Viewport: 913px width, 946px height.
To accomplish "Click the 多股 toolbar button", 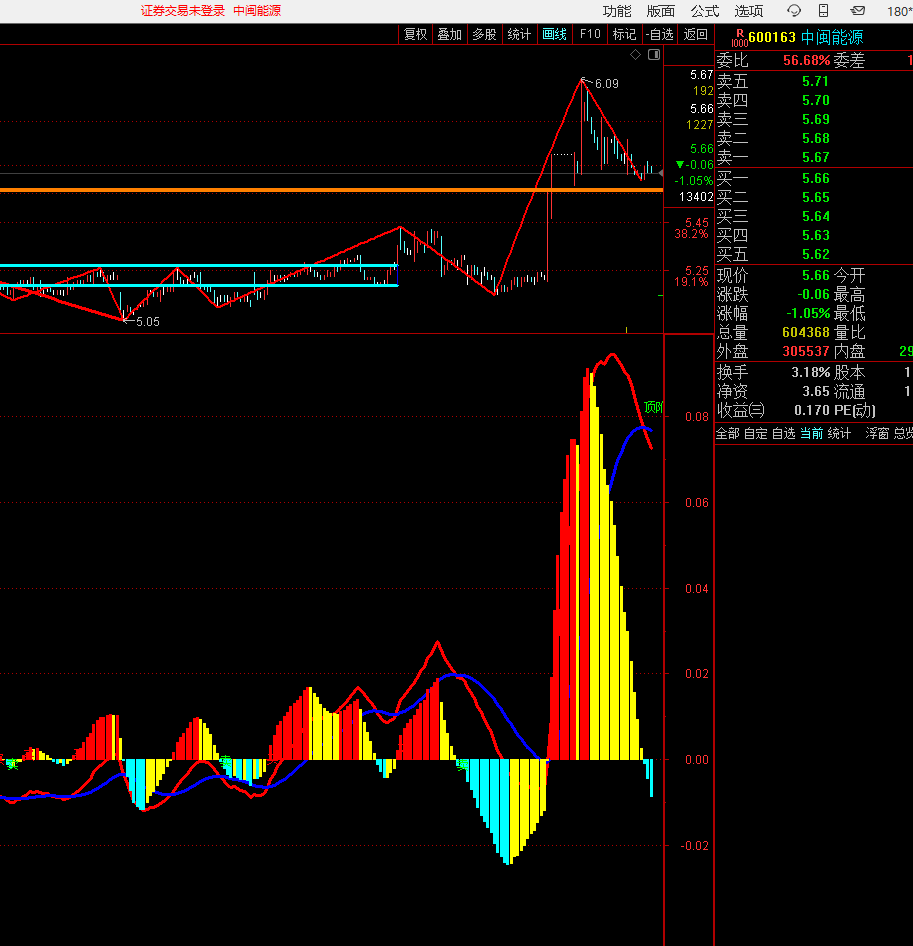I will [x=484, y=34].
